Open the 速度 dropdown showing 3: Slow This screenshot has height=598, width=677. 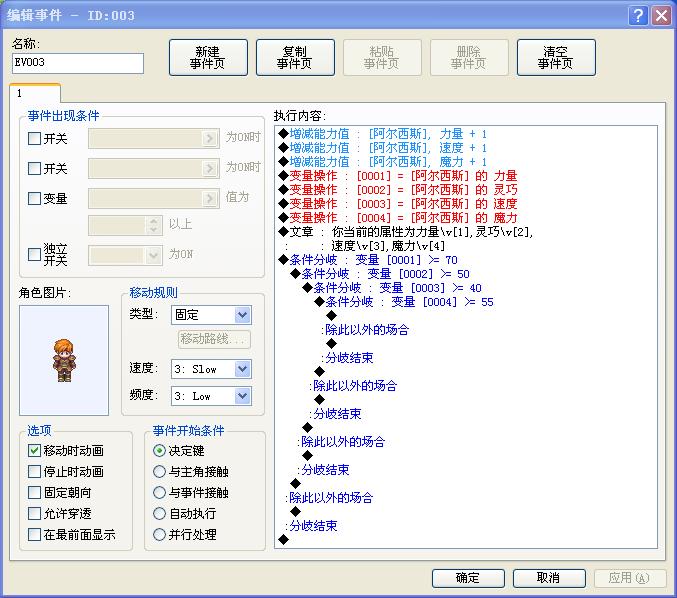coord(211,369)
